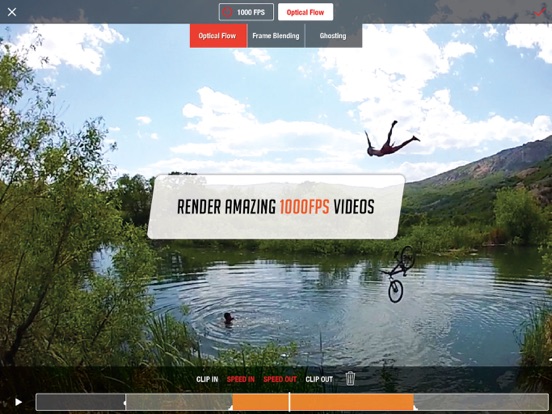The height and width of the screenshot is (414, 552).
Task: Tap the Render Amazing 1000FPS Videos banner
Action: (276, 207)
